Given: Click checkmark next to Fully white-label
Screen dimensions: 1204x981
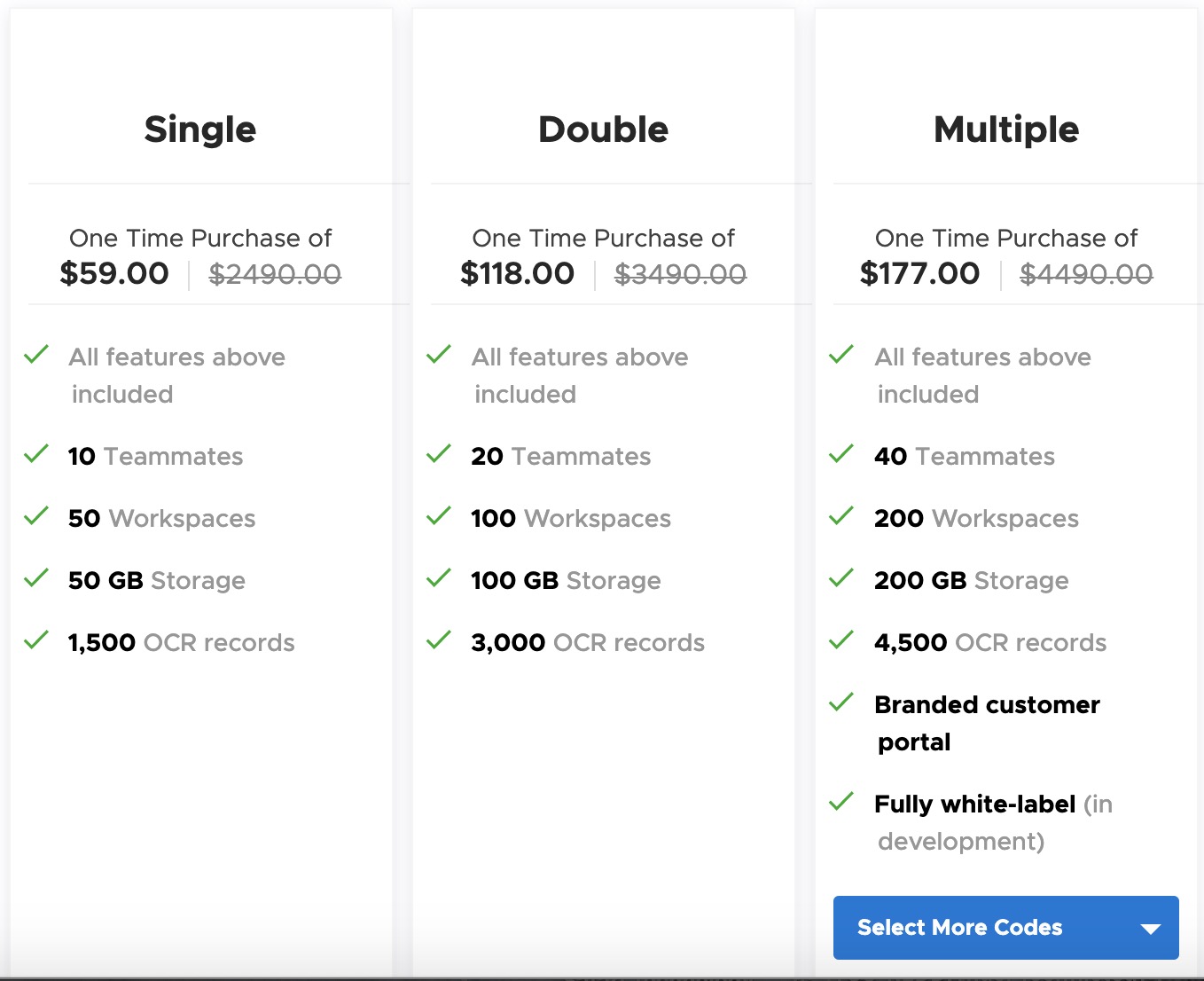Looking at the screenshot, I should click(x=841, y=802).
